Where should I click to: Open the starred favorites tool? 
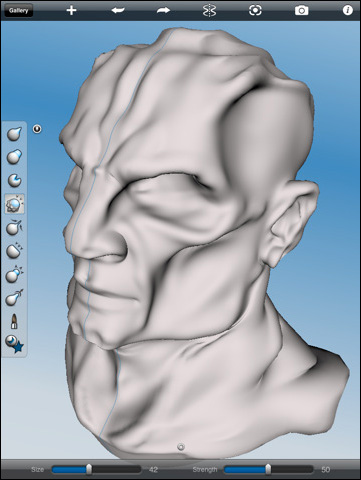click(x=15, y=344)
